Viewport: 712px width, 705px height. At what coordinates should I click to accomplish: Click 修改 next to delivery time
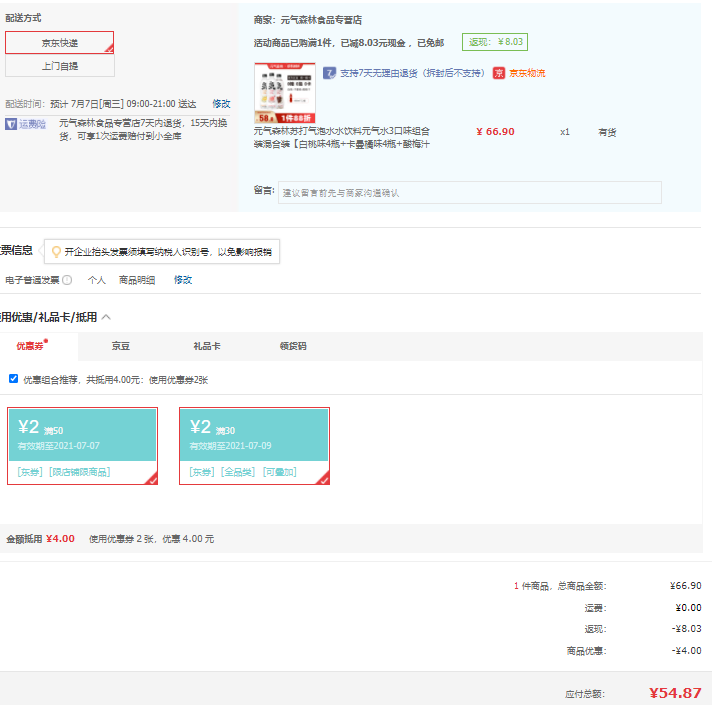pos(221,104)
